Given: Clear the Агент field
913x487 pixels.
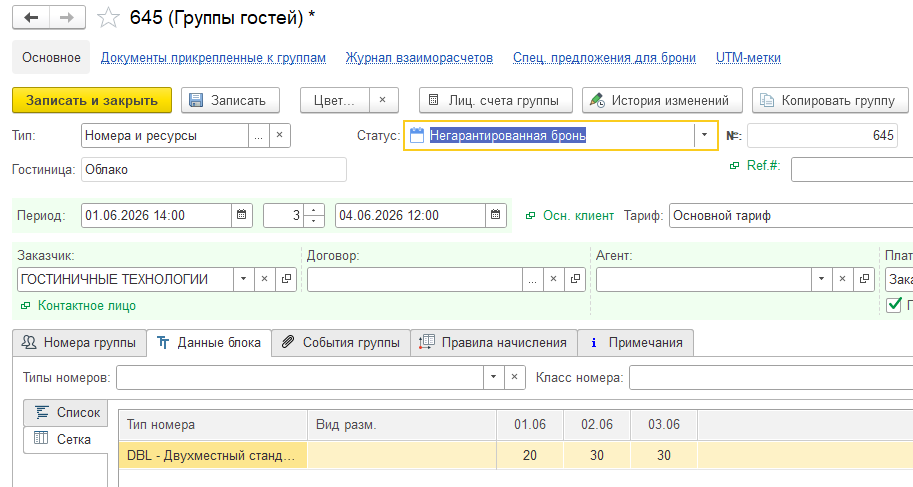Looking at the screenshot, I should click(x=843, y=279).
